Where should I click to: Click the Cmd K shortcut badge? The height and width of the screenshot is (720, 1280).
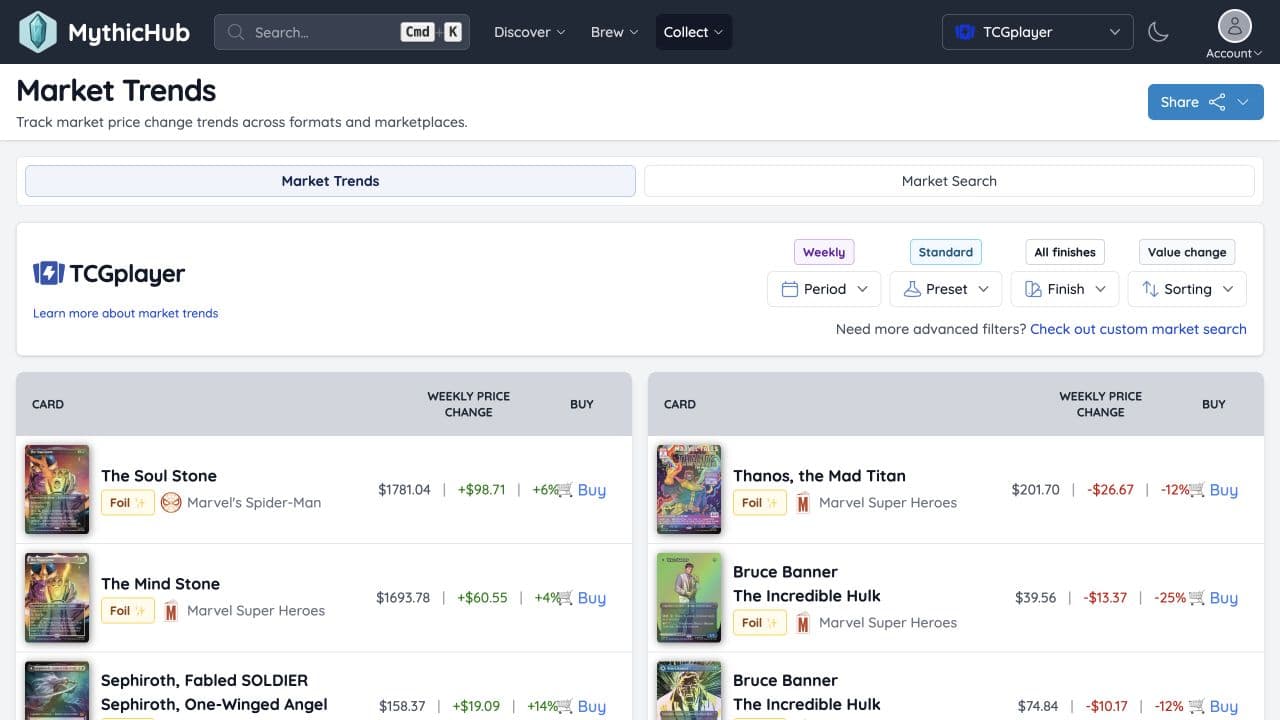tap(432, 32)
